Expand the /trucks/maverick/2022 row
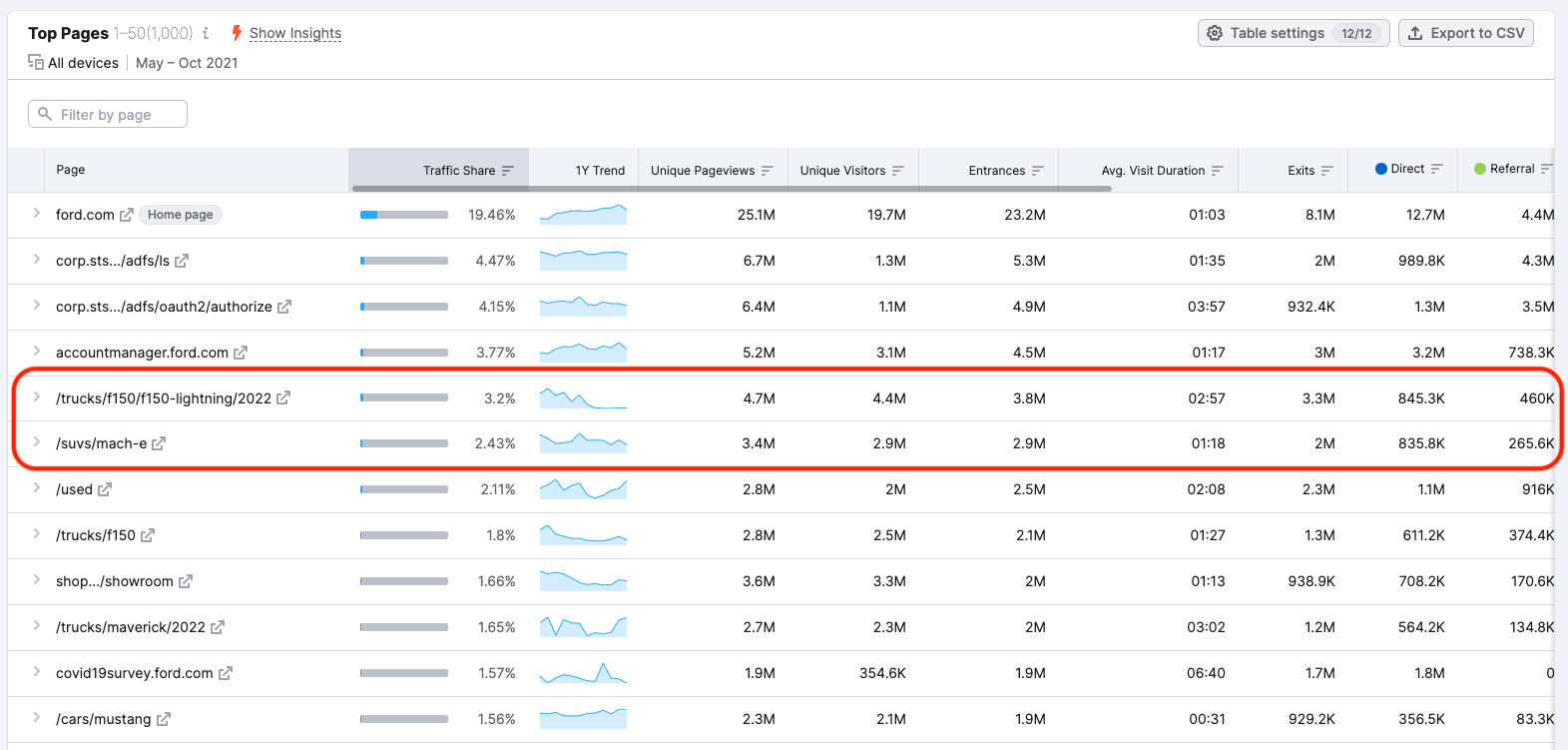1568x750 pixels. [37, 625]
